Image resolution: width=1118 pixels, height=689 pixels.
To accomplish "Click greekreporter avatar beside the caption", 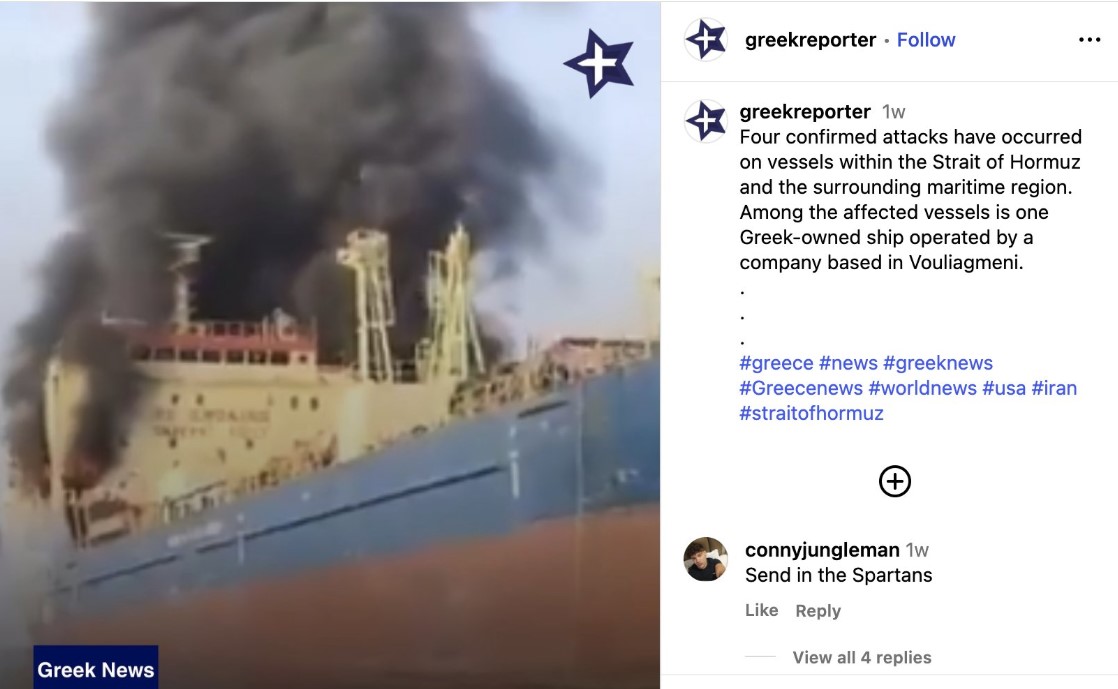I will (705, 121).
